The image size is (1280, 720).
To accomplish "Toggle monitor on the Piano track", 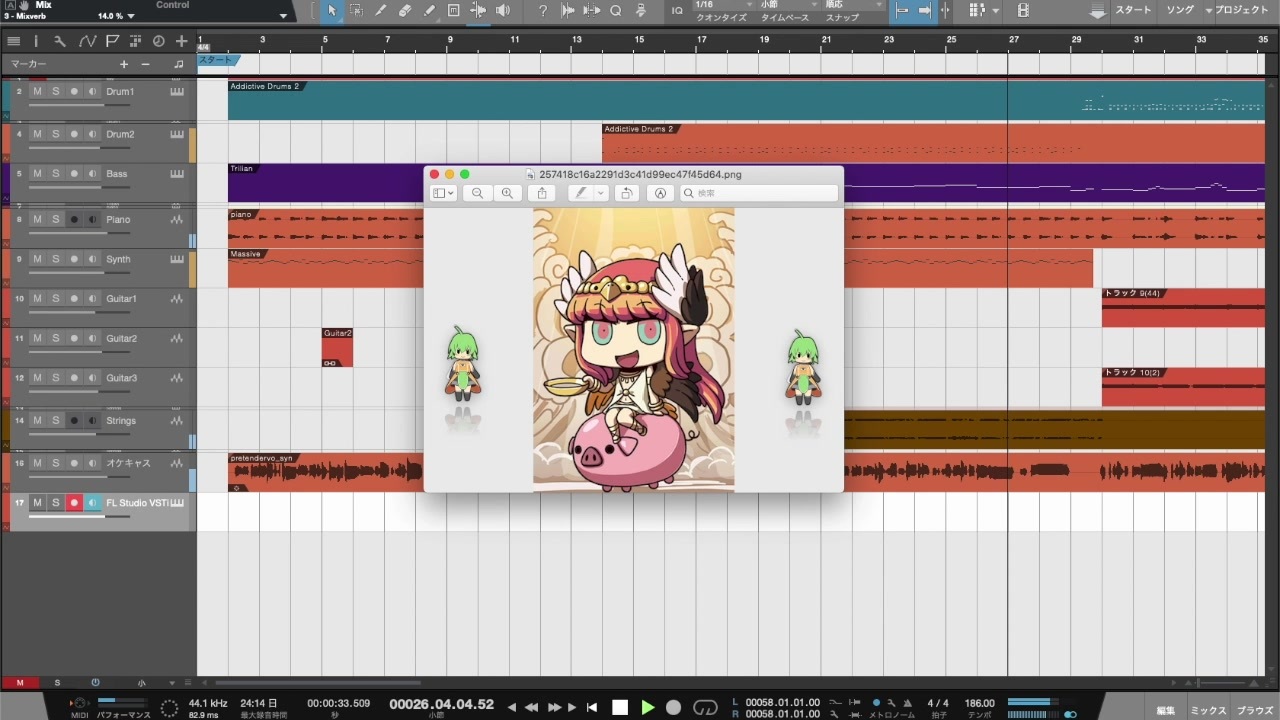I will (x=92, y=220).
